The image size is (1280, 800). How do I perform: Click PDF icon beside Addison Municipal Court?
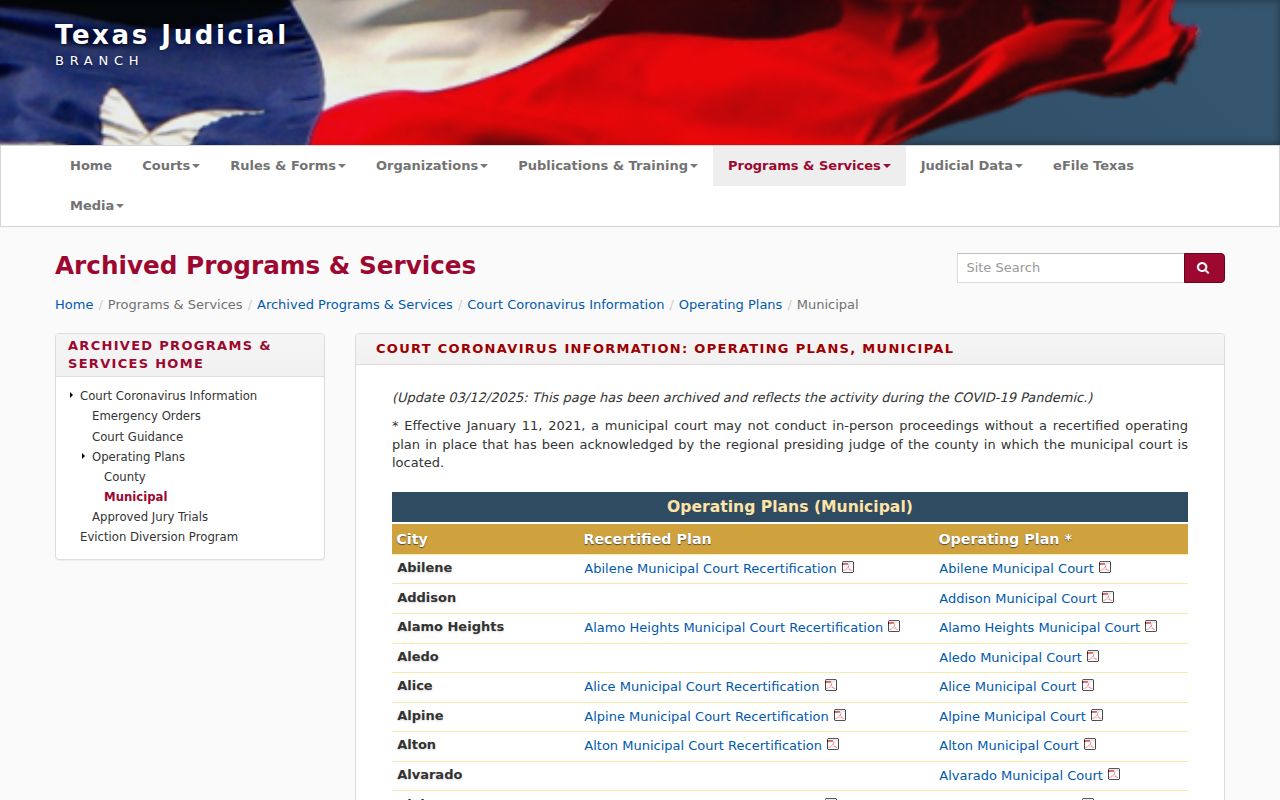click(1108, 597)
